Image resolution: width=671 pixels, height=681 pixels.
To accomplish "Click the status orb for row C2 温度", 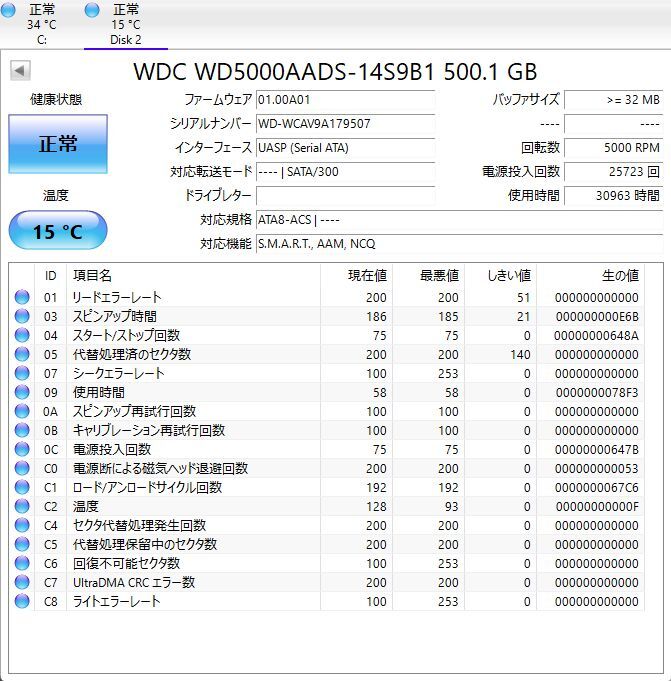I will [x=22, y=506].
